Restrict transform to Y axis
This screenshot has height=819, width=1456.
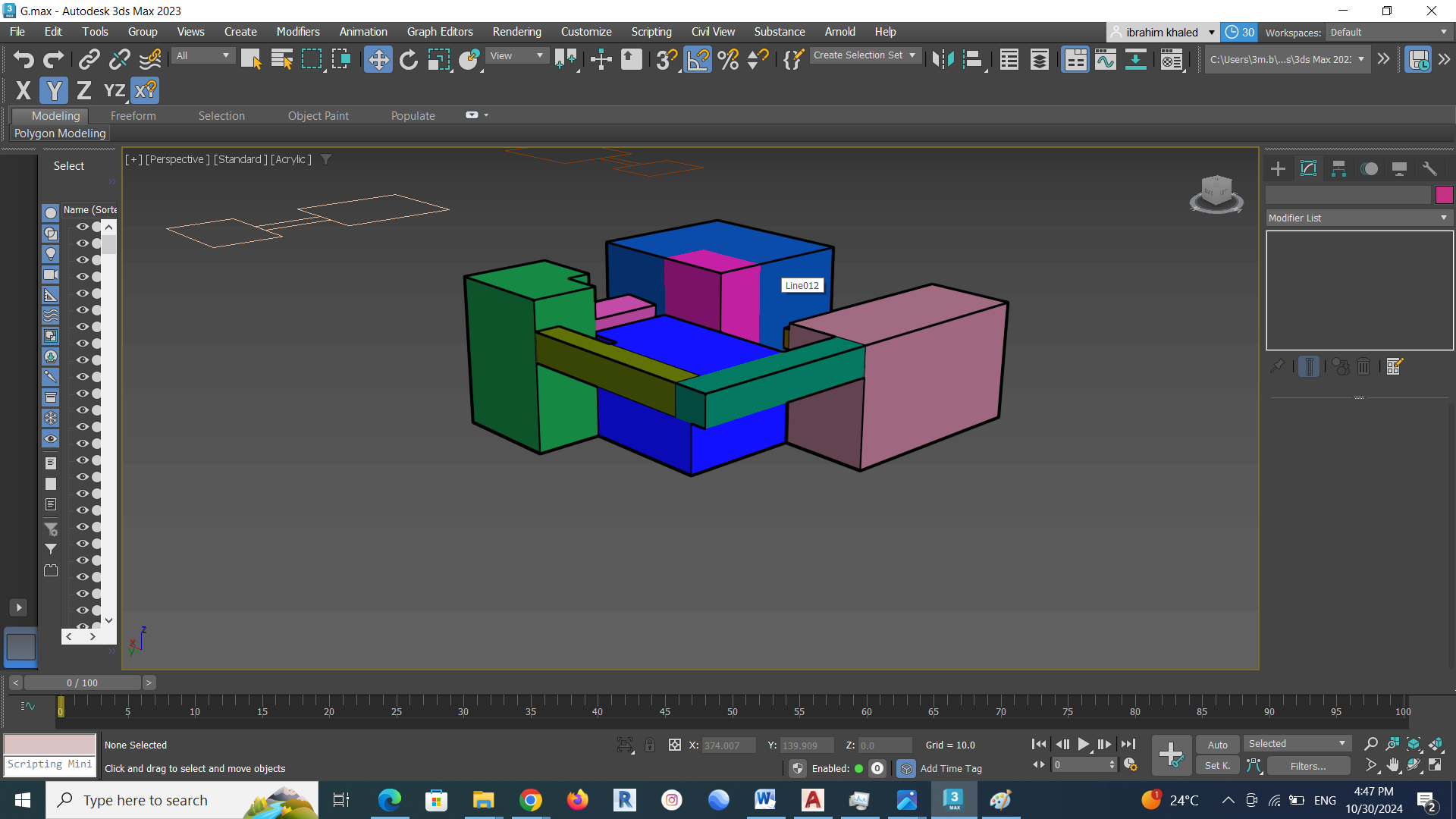coord(54,90)
